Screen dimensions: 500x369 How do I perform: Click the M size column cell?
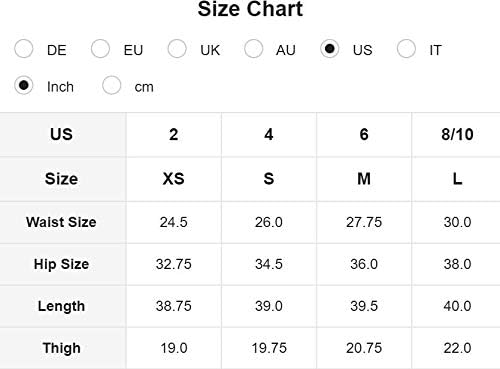pos(364,179)
